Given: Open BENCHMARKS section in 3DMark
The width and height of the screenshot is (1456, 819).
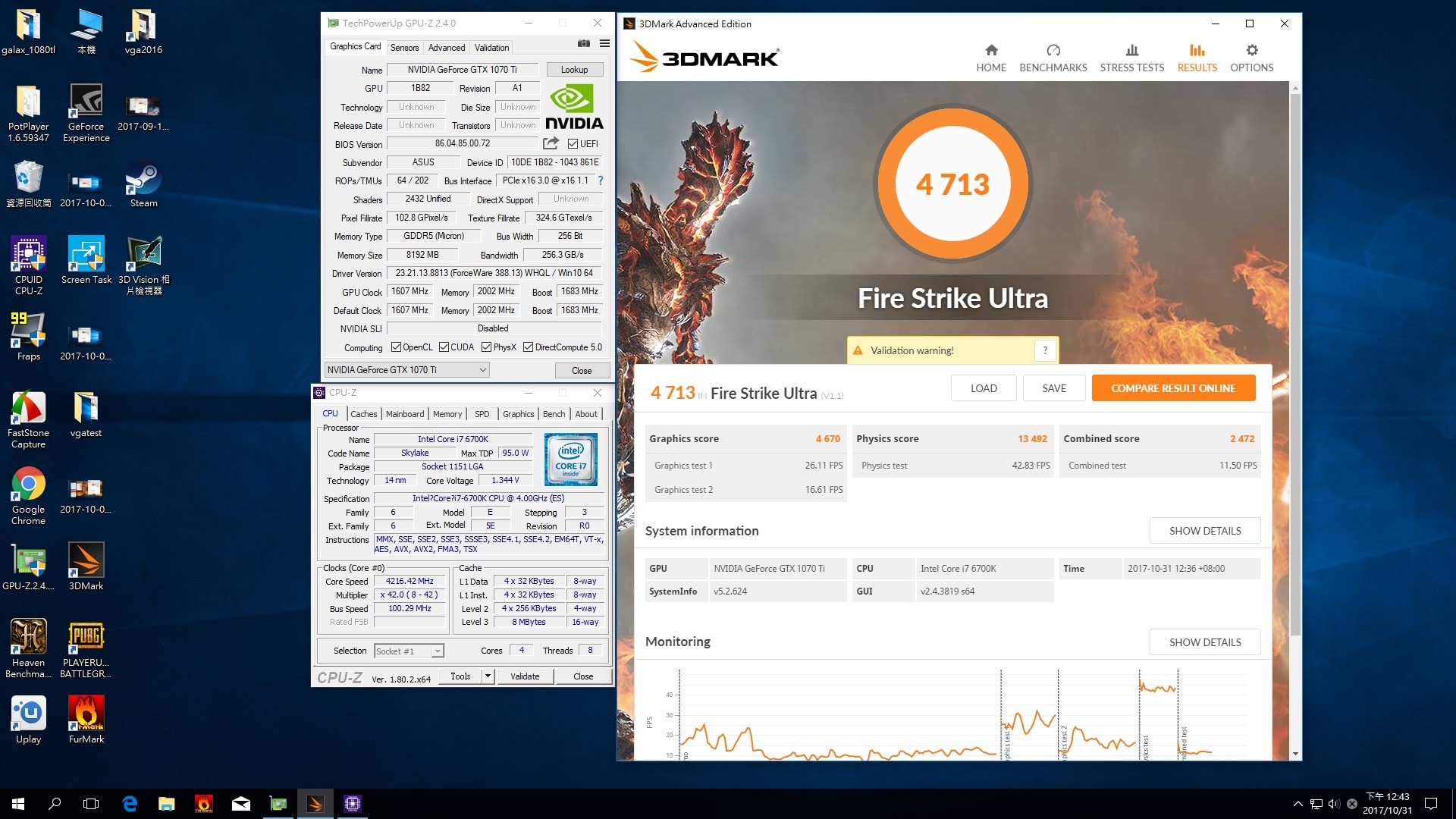Looking at the screenshot, I should click(1053, 58).
